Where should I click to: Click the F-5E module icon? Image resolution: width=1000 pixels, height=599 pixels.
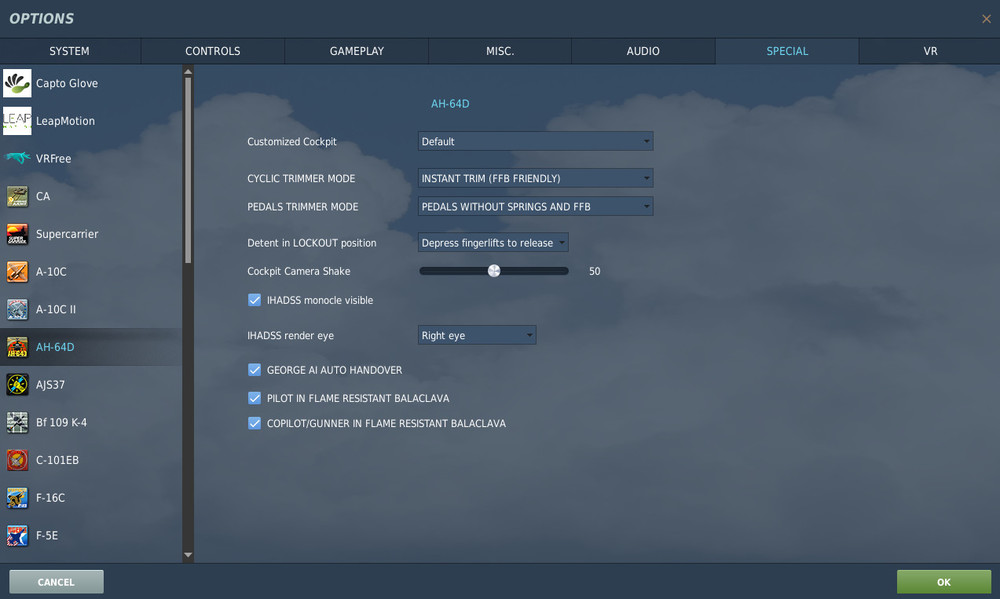point(17,535)
